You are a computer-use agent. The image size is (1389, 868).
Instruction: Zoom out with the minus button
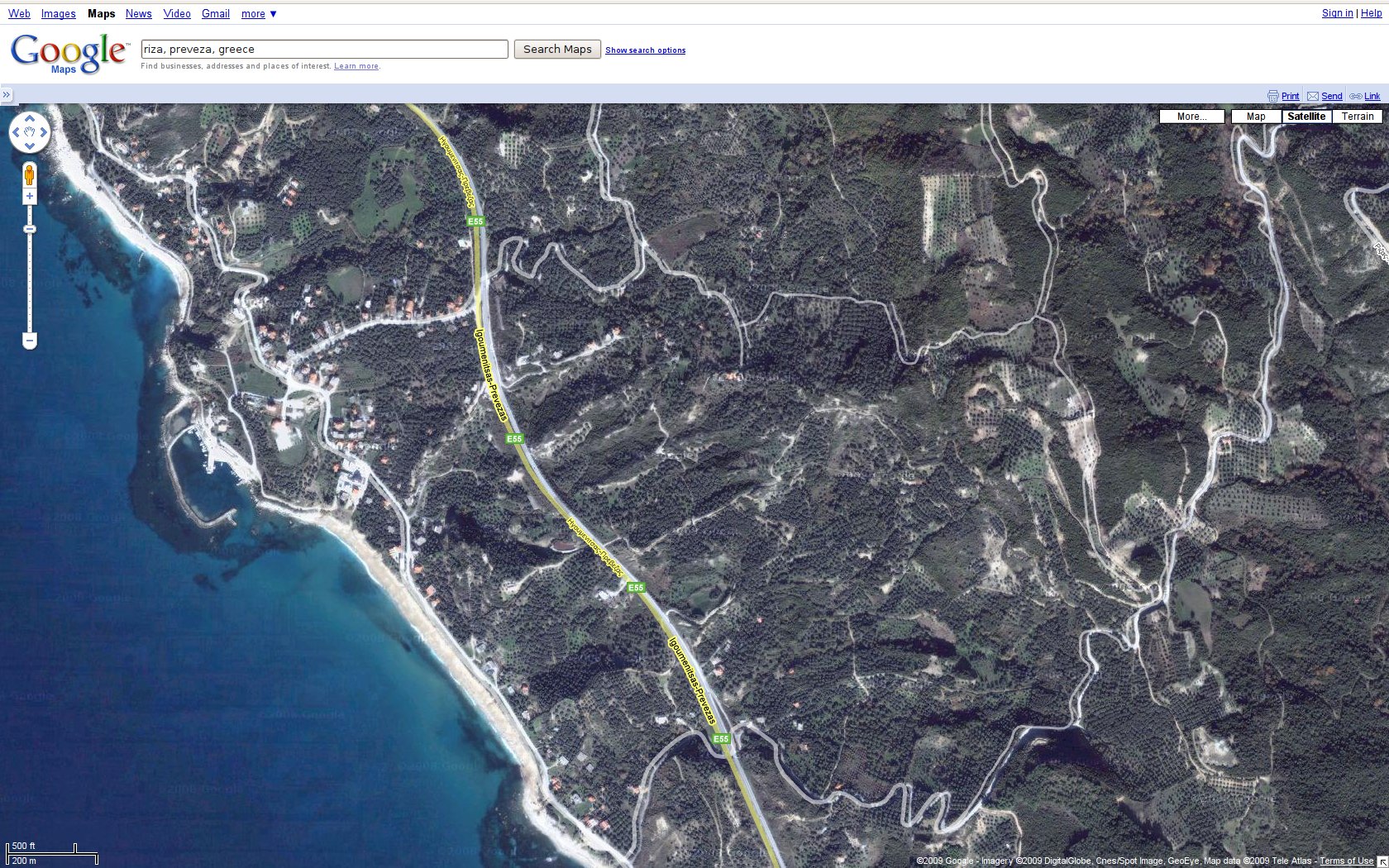point(29,340)
